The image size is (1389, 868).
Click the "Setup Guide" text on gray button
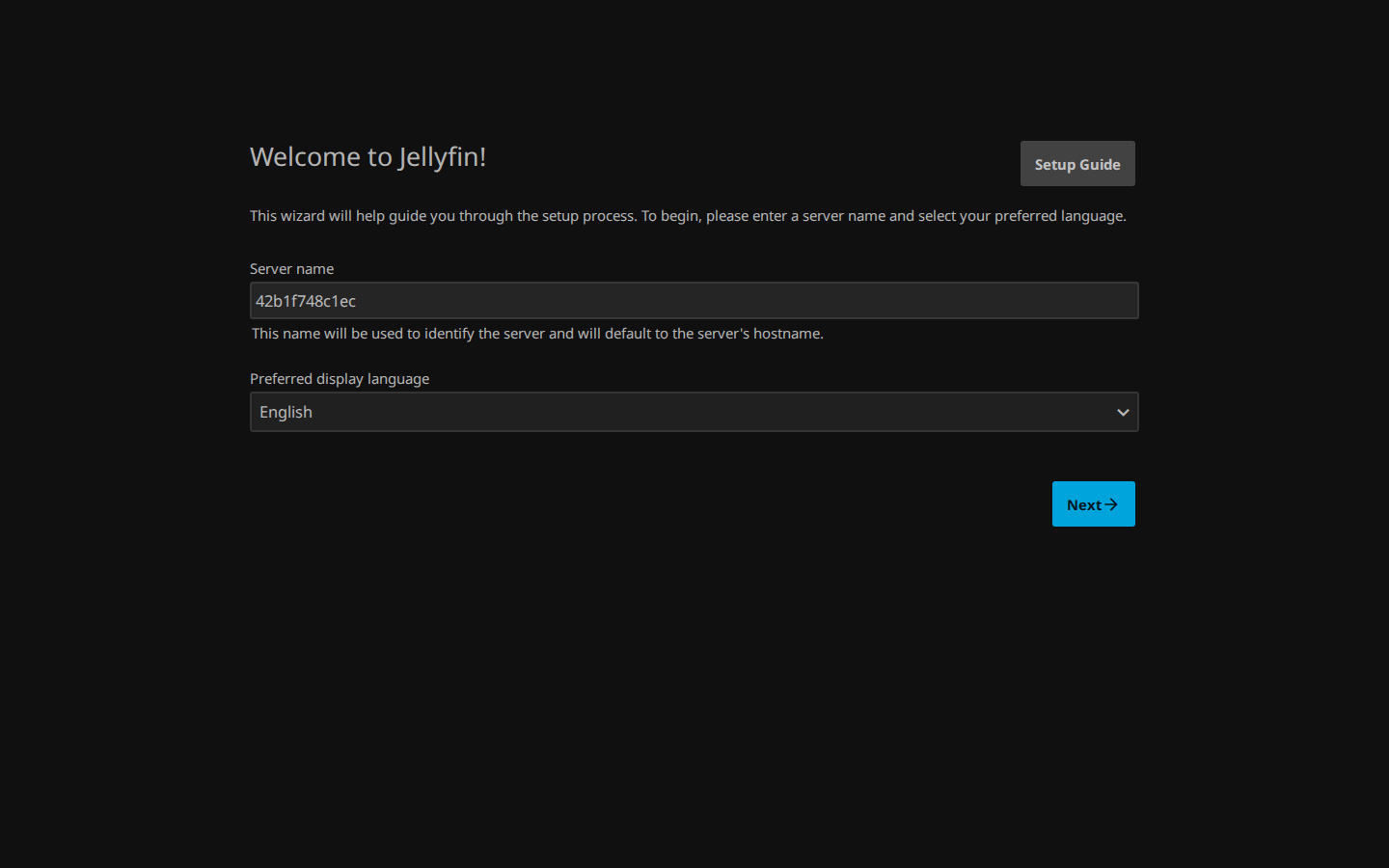pos(1077,165)
